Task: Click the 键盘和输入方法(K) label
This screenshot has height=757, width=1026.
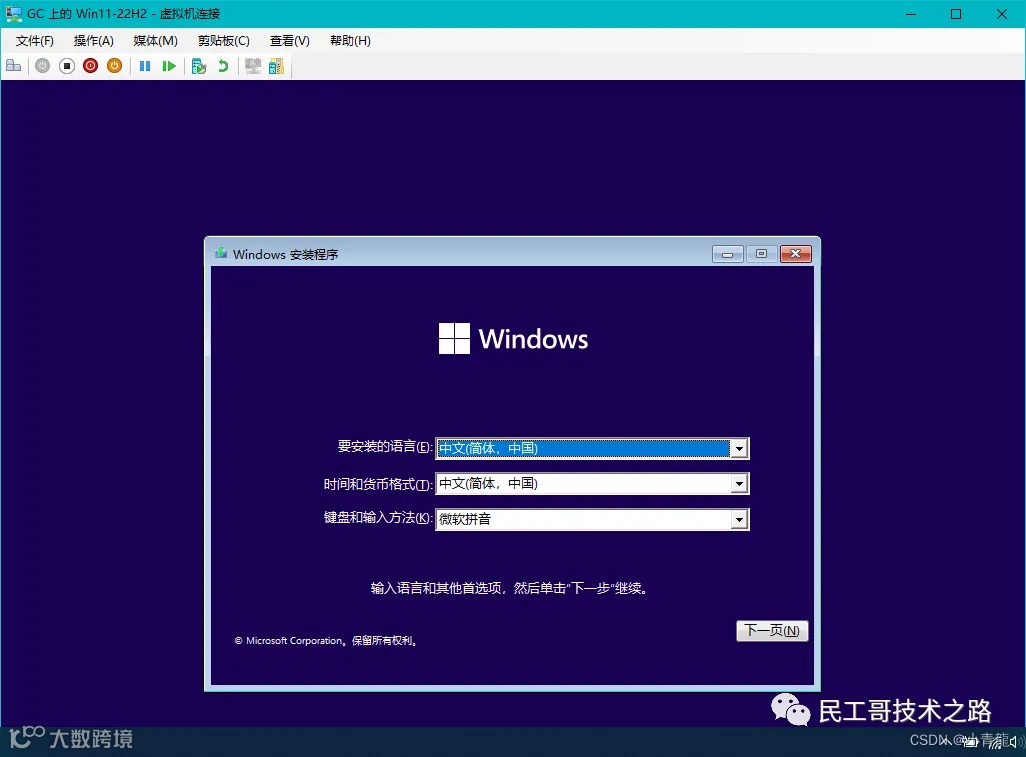Action: (x=378, y=518)
